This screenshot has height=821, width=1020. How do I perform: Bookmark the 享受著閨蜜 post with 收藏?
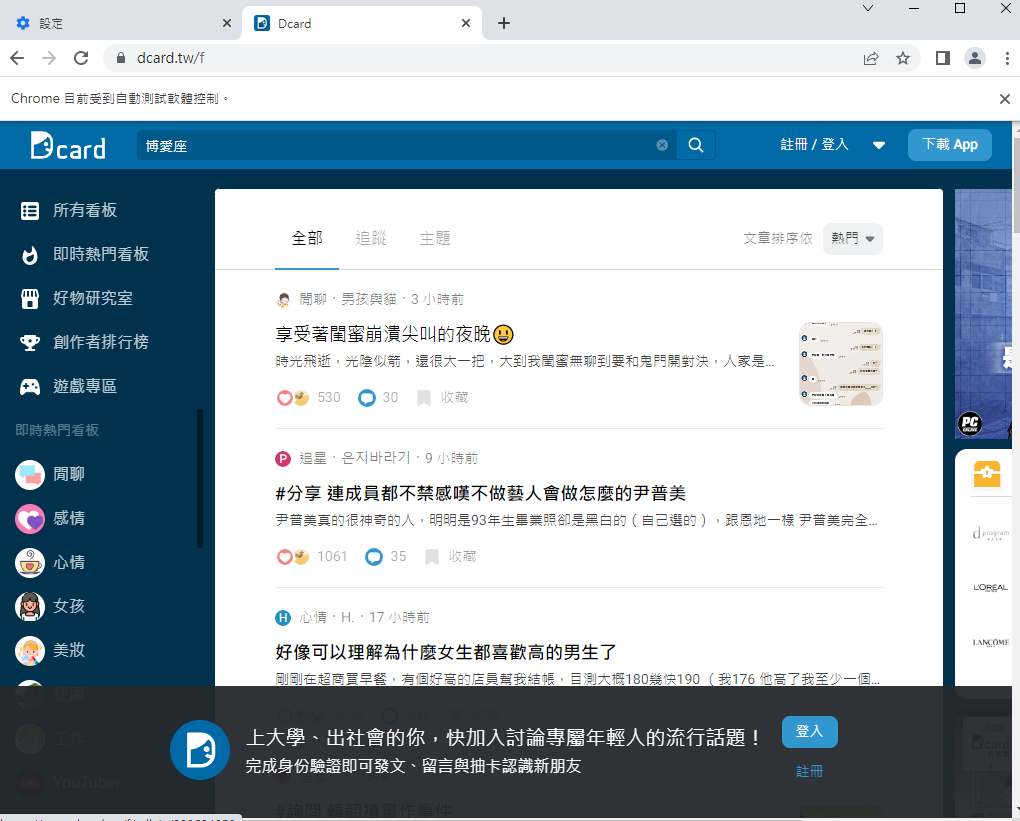pos(442,397)
